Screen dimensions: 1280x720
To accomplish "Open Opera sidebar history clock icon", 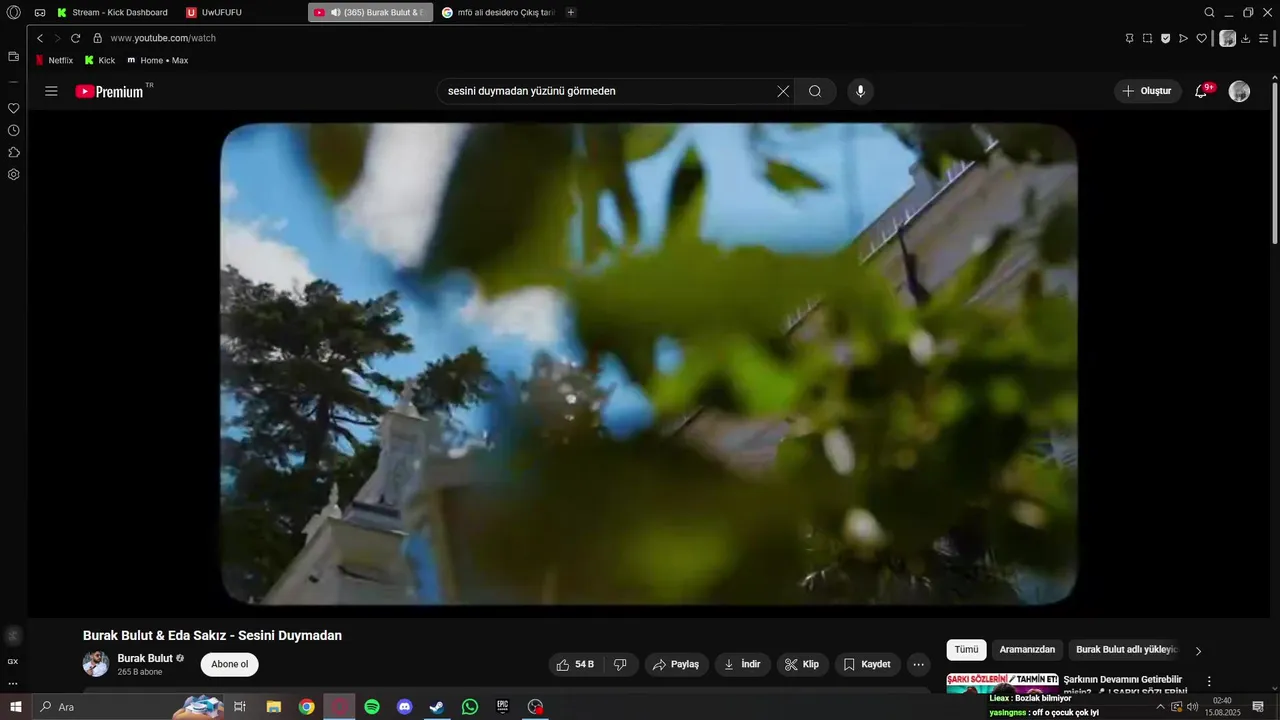I will pos(13,130).
